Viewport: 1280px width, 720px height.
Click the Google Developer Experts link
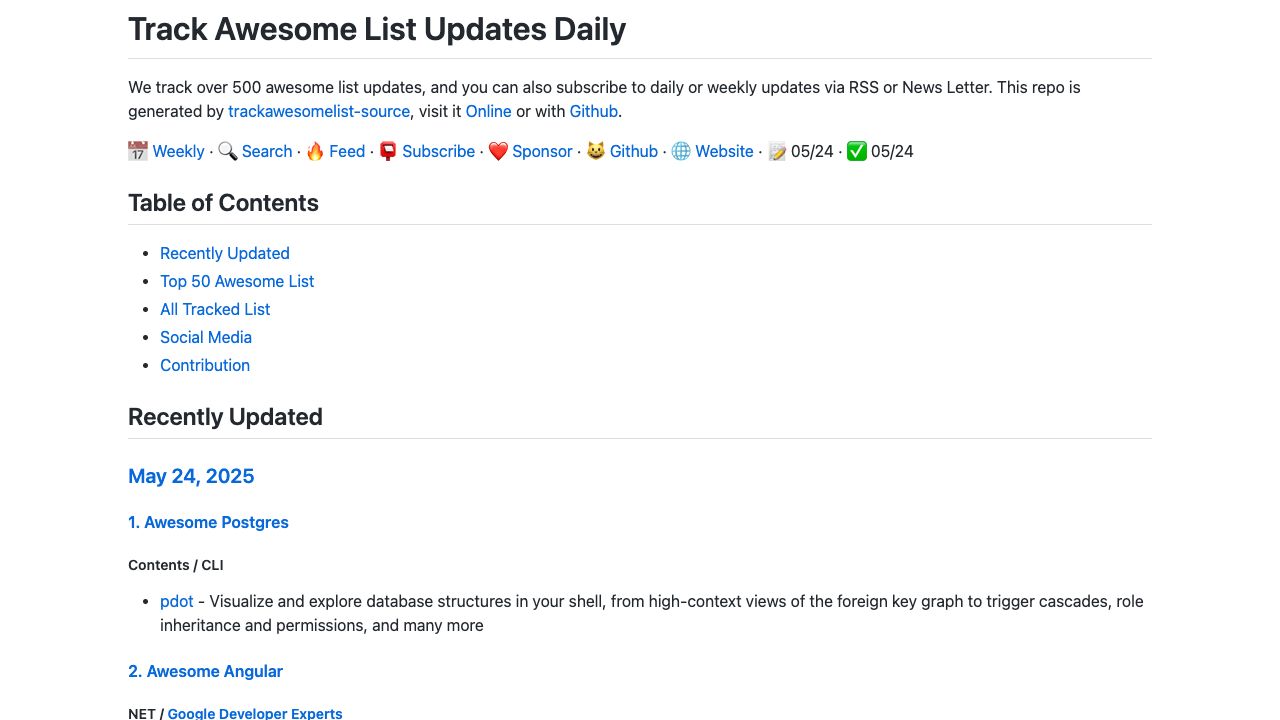(x=255, y=713)
